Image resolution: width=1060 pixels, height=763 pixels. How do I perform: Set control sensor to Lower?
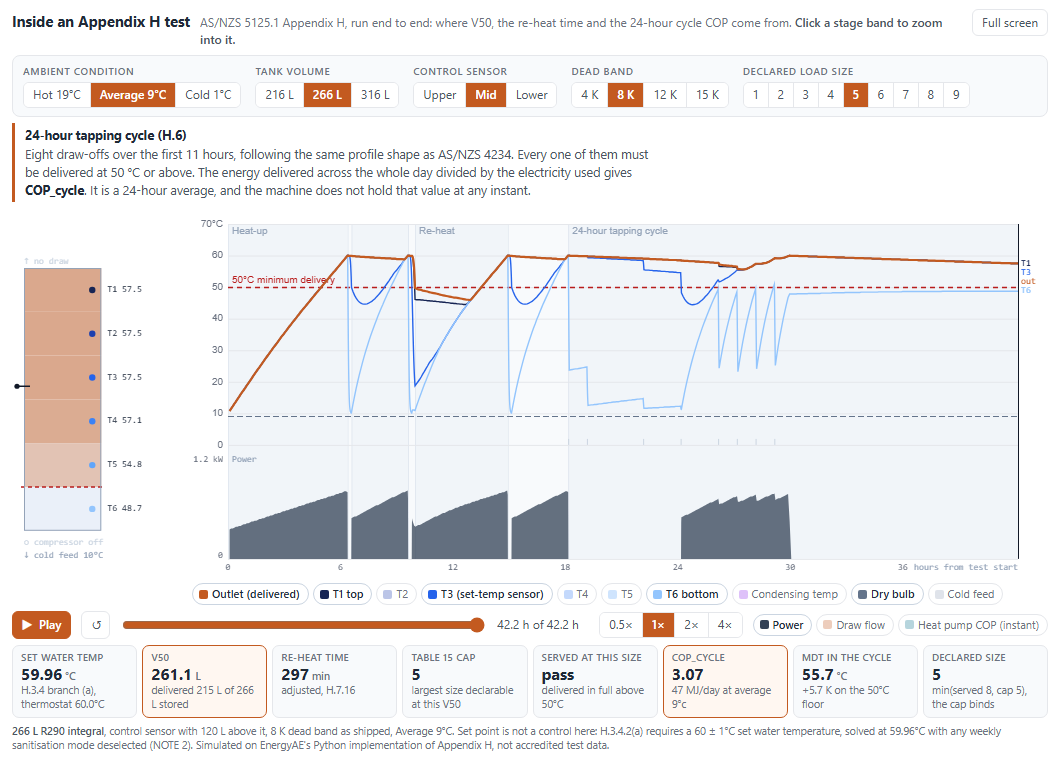pos(531,95)
